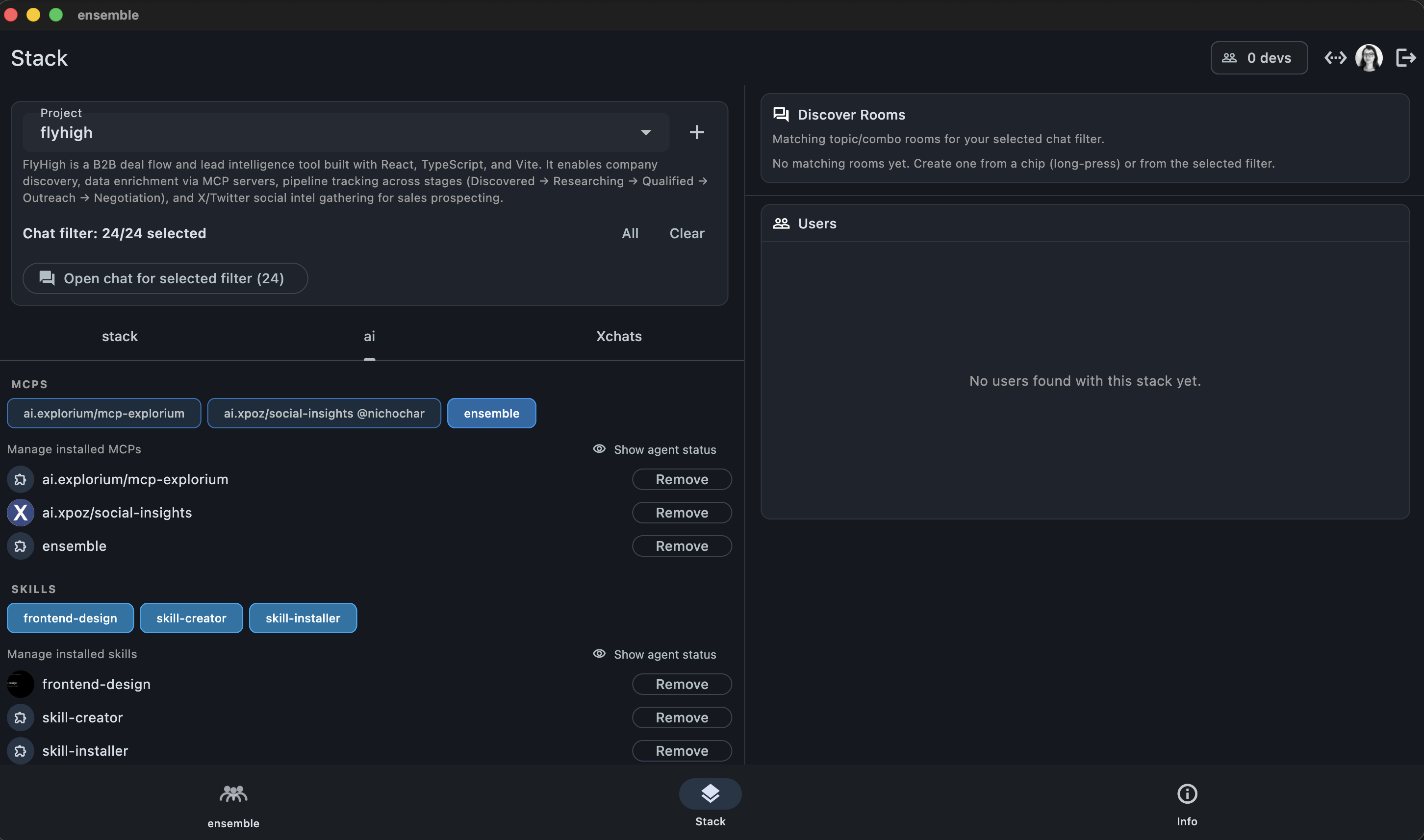Switch to the stack tab
This screenshot has width=1424, height=840.
(120, 336)
